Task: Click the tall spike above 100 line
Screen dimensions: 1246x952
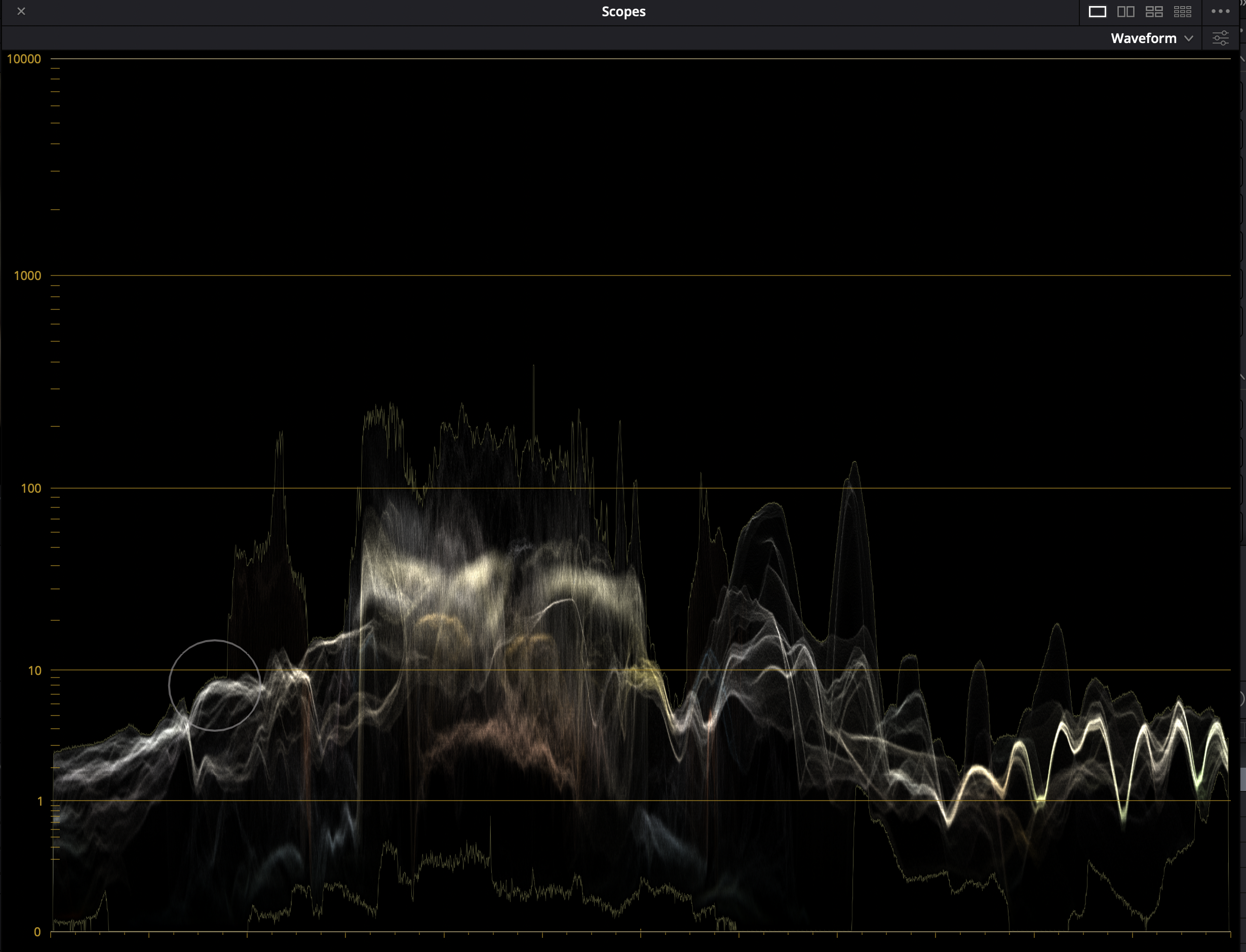Action: click(533, 396)
